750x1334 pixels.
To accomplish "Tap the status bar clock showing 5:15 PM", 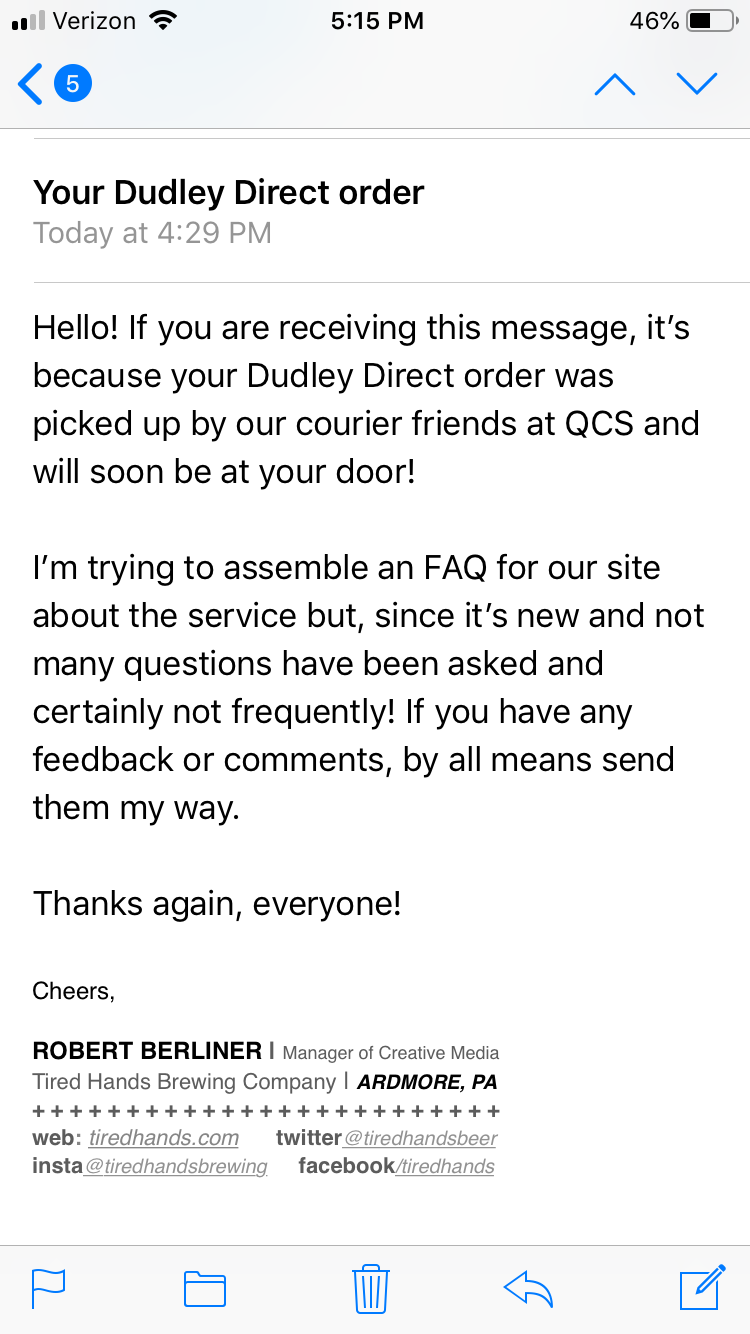I will click(x=377, y=21).
